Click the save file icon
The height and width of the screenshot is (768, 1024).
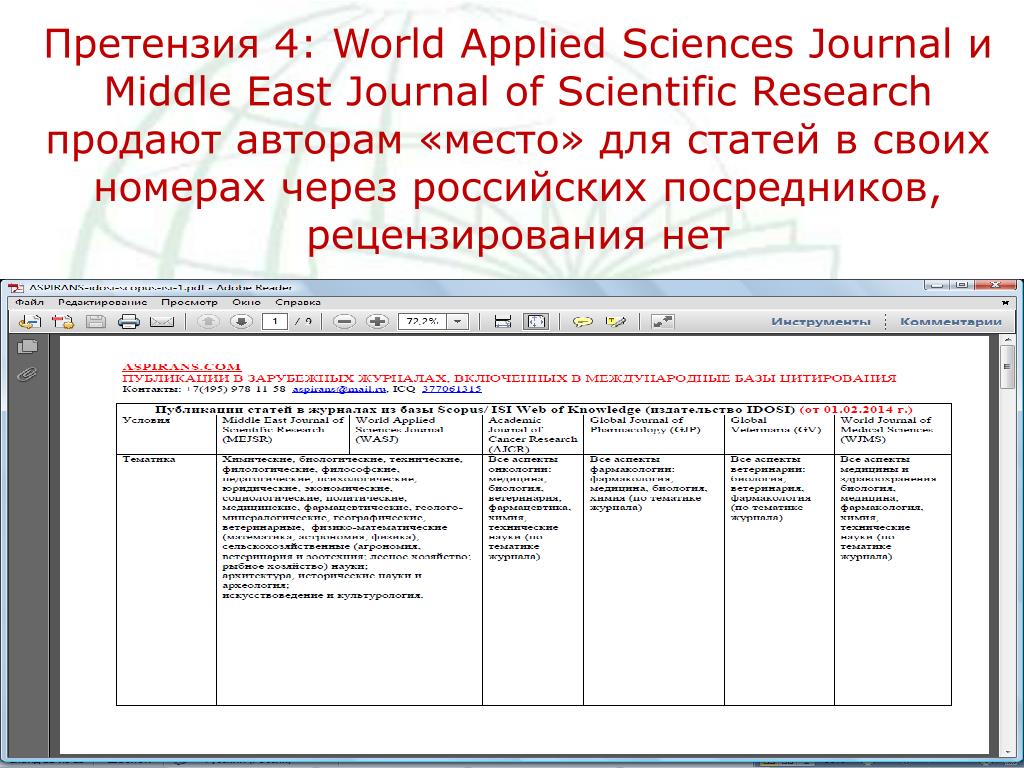coord(96,321)
